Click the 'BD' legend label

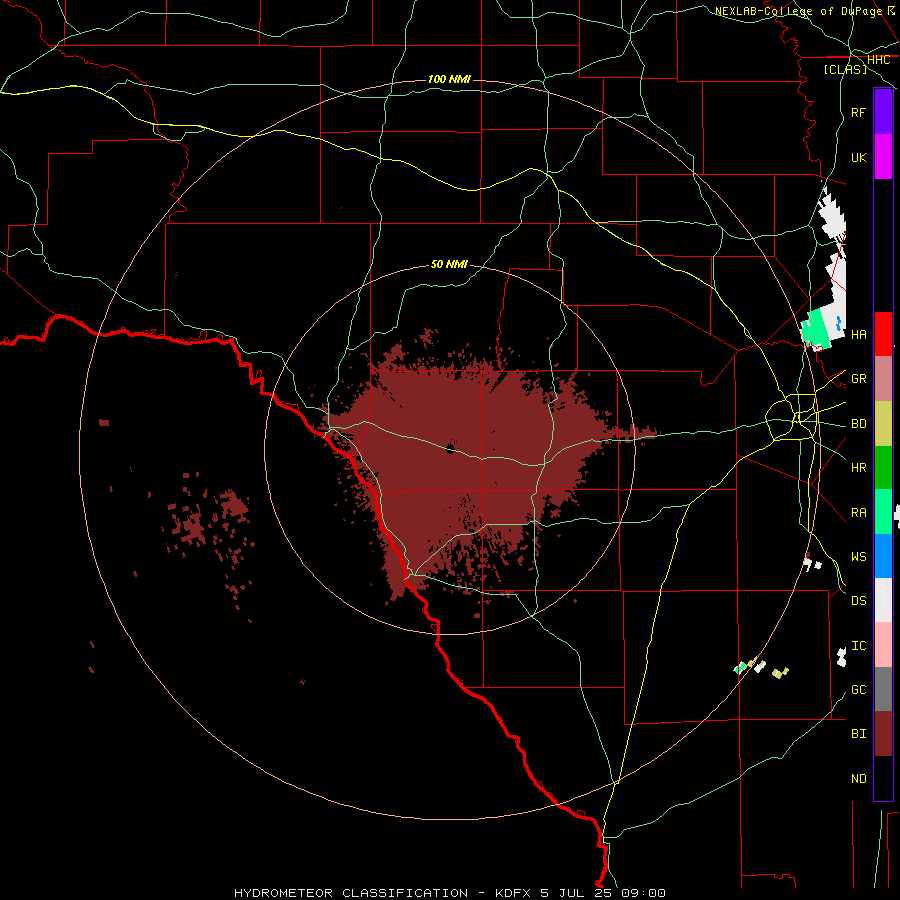tap(858, 424)
